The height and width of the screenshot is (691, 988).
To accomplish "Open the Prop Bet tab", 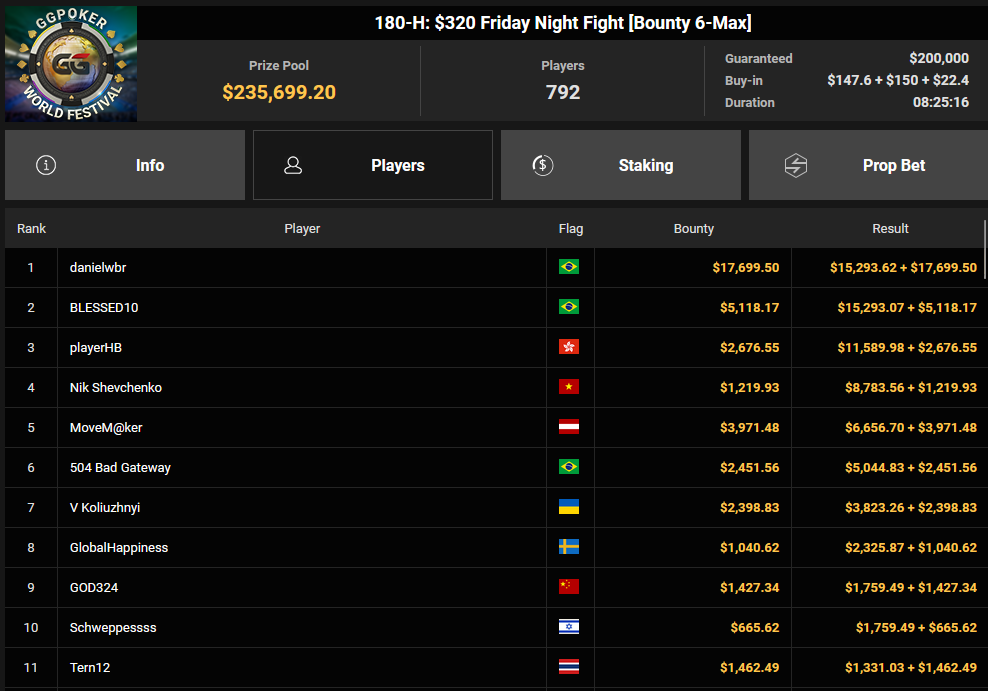I will [868, 165].
